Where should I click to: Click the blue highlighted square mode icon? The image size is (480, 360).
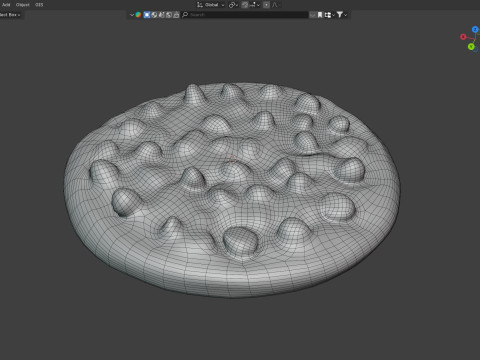147,15
